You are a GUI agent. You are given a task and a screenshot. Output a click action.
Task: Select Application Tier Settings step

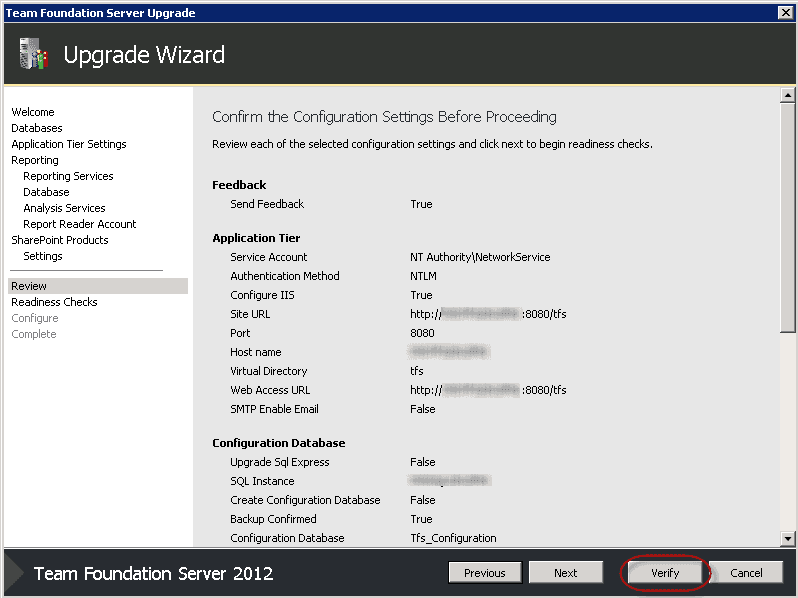69,144
